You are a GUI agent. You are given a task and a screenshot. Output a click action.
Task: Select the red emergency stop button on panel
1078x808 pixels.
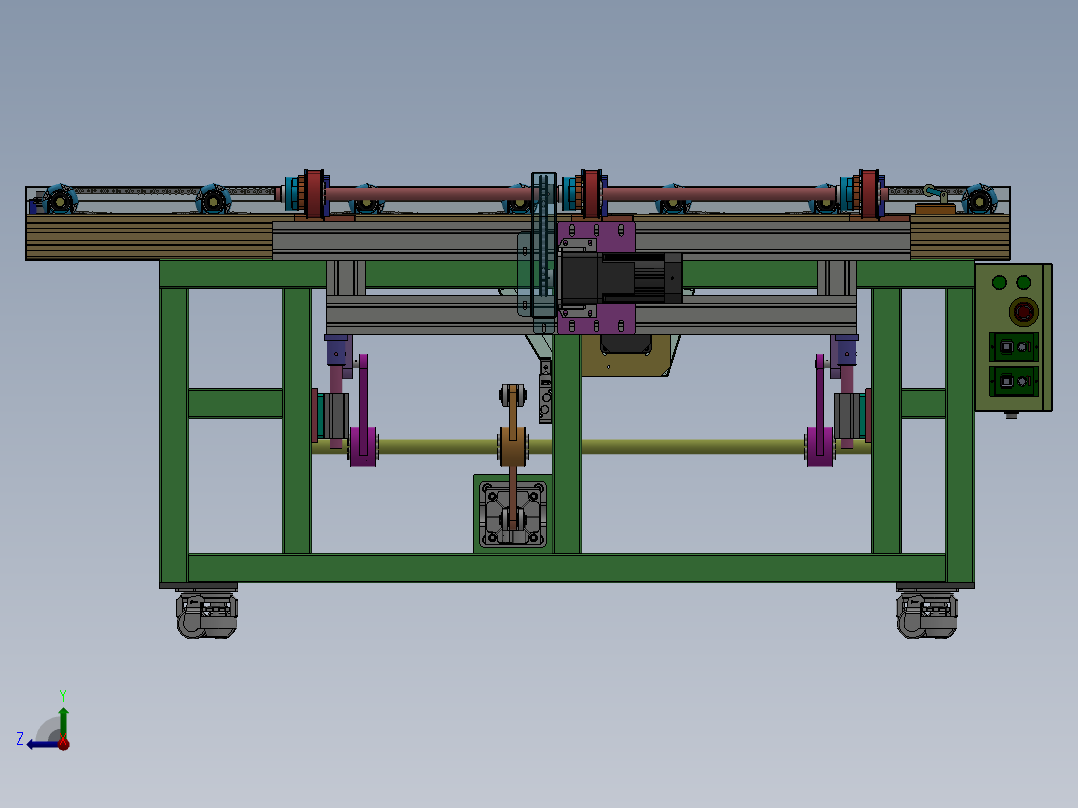click(x=1023, y=312)
